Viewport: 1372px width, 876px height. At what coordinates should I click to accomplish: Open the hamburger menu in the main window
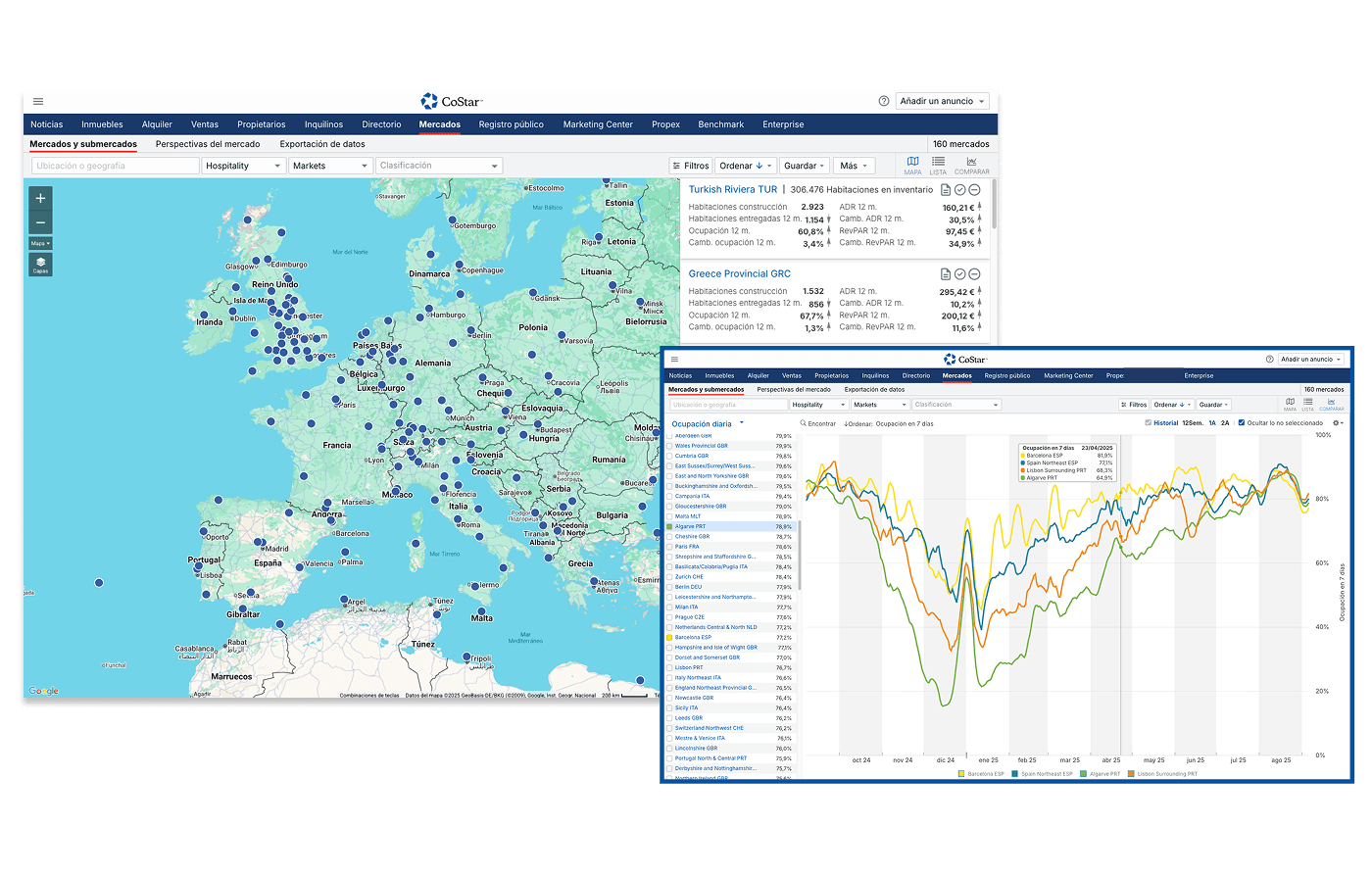(x=38, y=101)
